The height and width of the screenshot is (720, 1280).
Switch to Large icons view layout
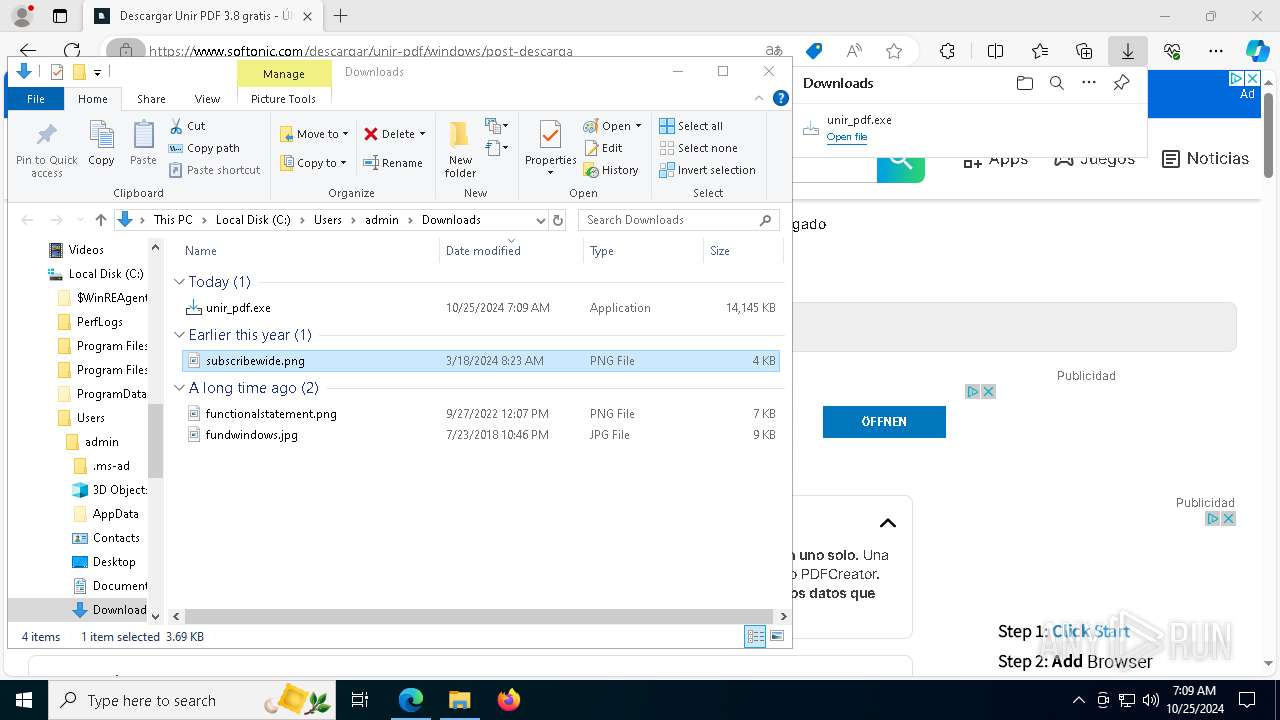[x=777, y=636]
